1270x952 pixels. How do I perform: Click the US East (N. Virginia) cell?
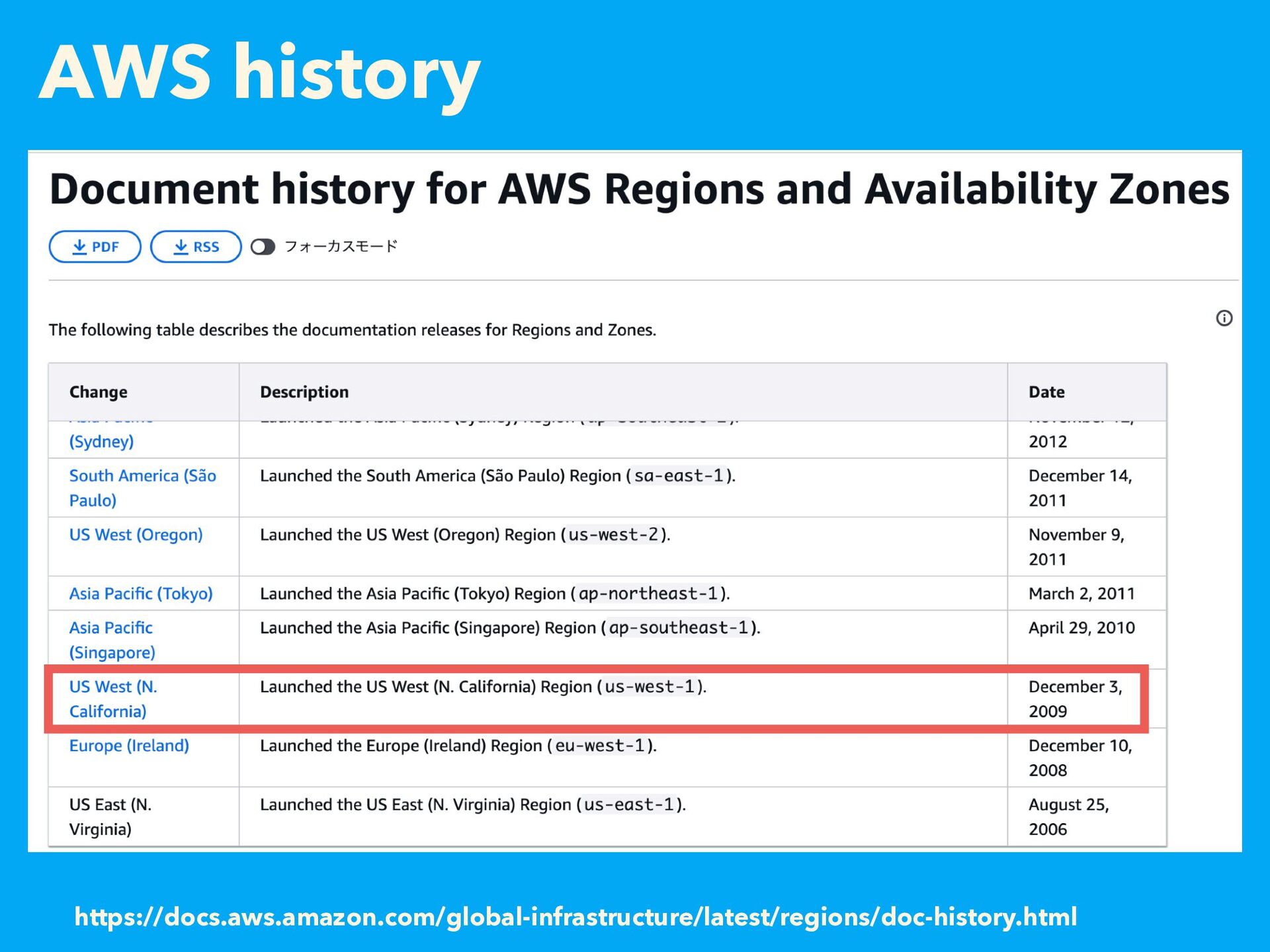tap(110, 816)
